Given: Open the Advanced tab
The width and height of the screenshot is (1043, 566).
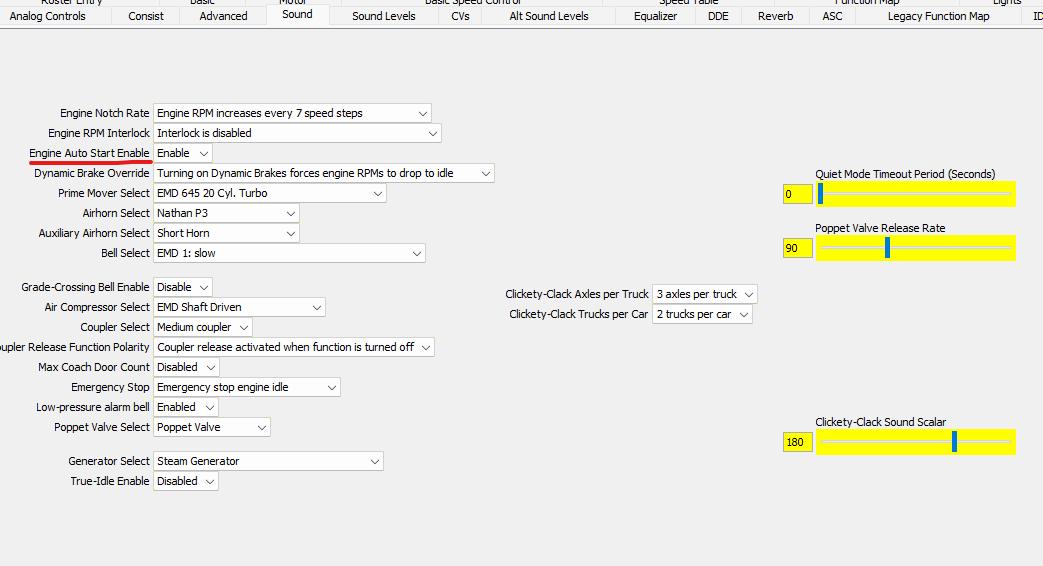Looking at the screenshot, I should coord(224,16).
